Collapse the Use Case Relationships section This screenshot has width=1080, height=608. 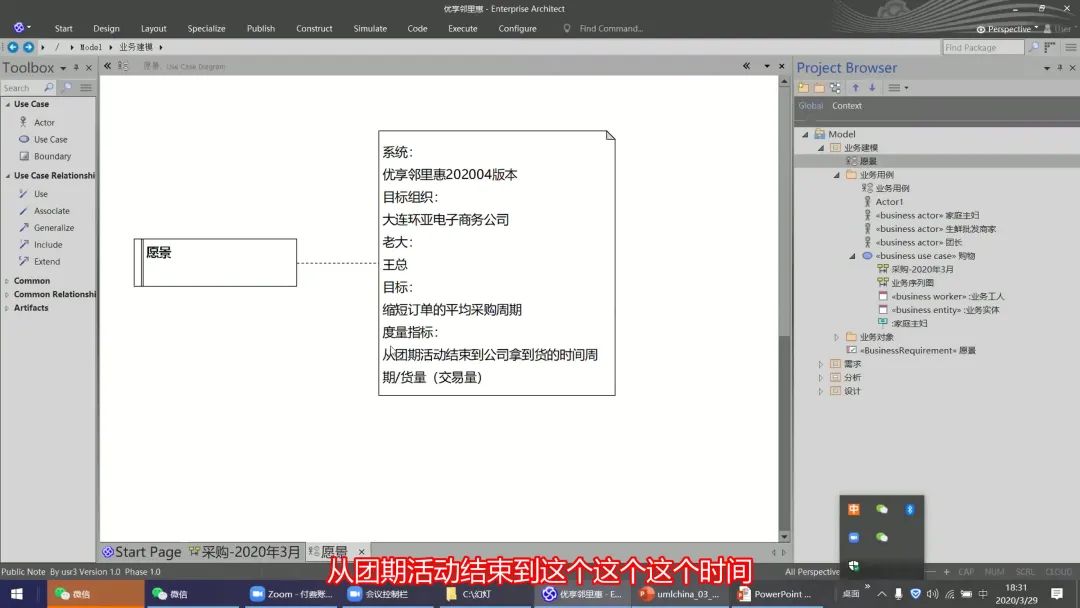pyautogui.click(x=8, y=176)
